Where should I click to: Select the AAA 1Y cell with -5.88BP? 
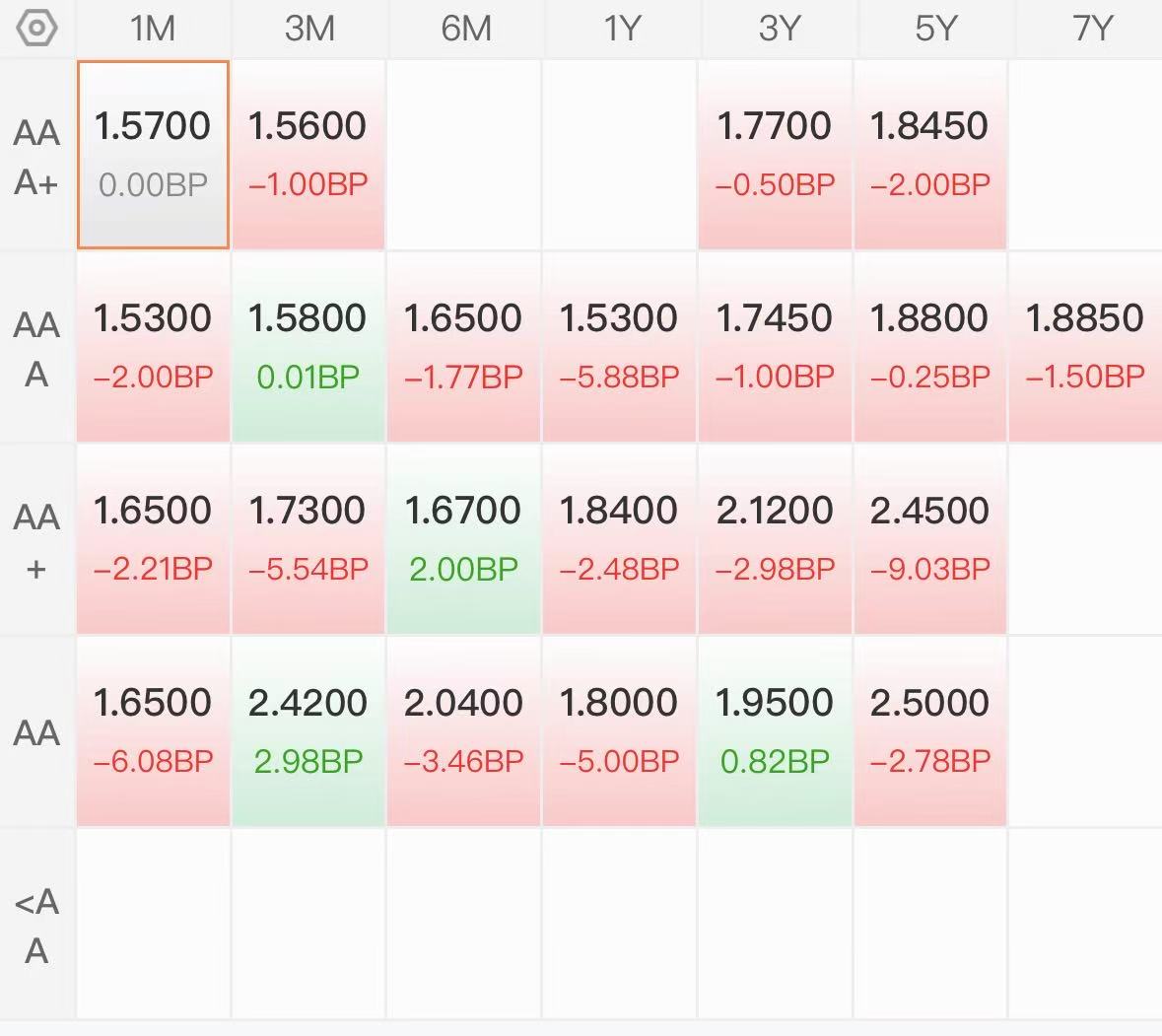pos(620,347)
